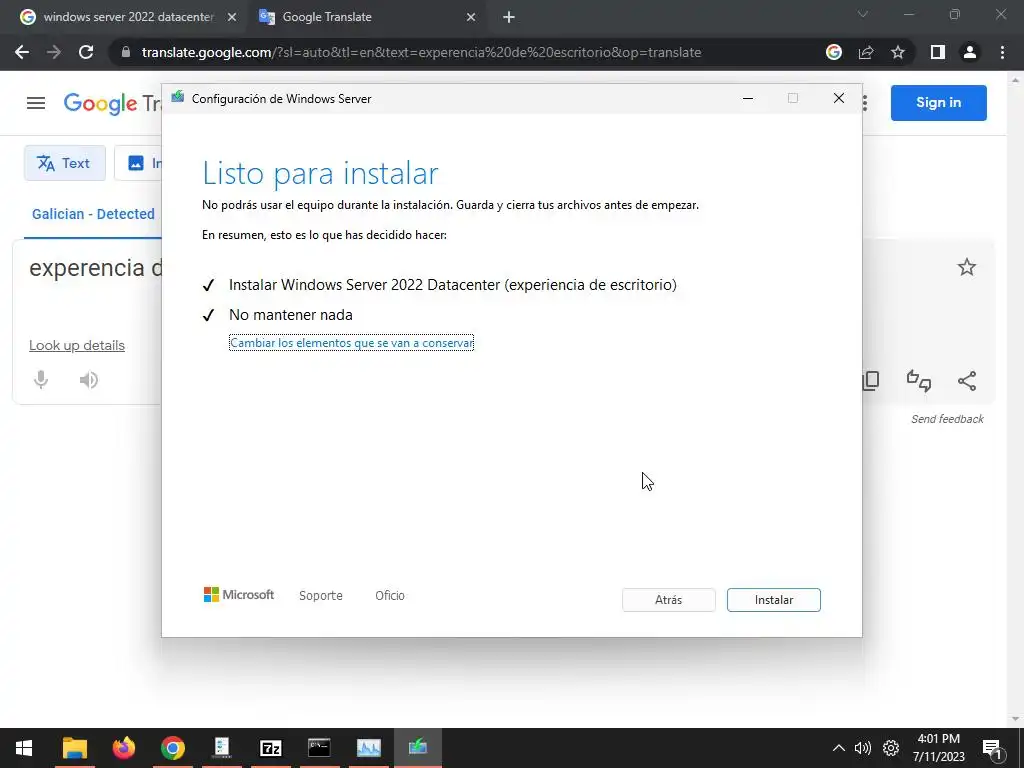Click settings gear in system tray
The width and height of the screenshot is (1024, 768).
[x=891, y=748]
